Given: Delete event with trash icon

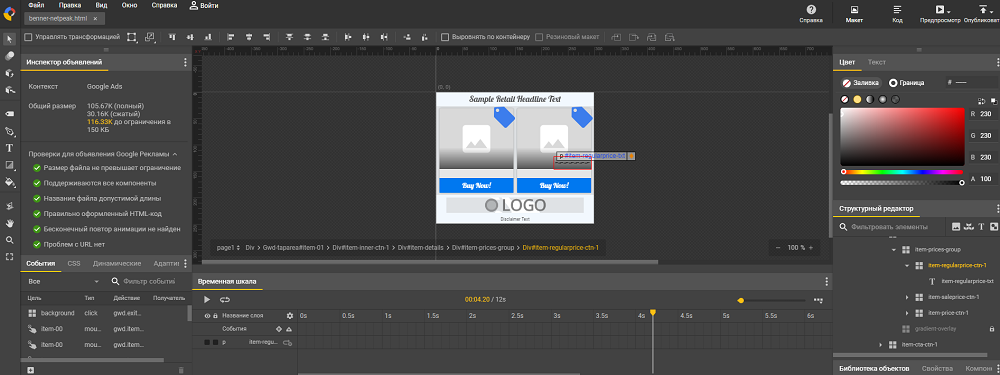Looking at the screenshot, I should (180, 370).
